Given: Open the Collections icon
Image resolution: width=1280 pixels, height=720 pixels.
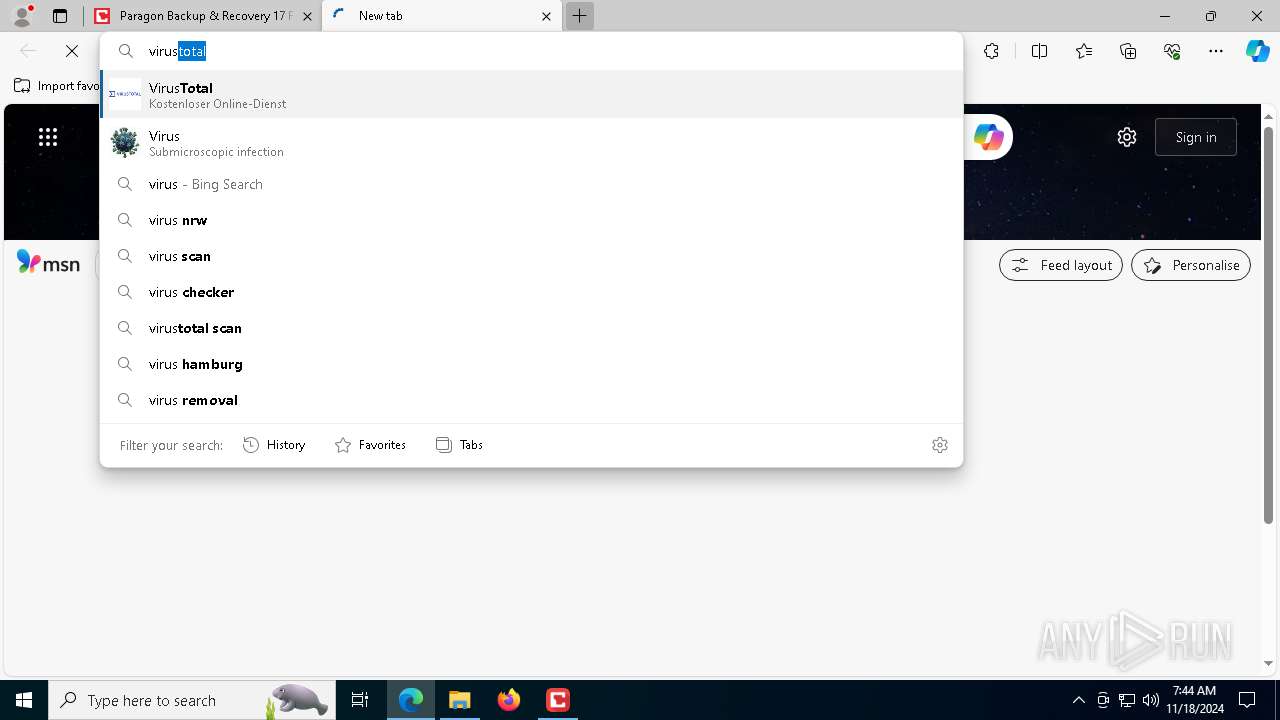Looking at the screenshot, I should pos(1128,51).
